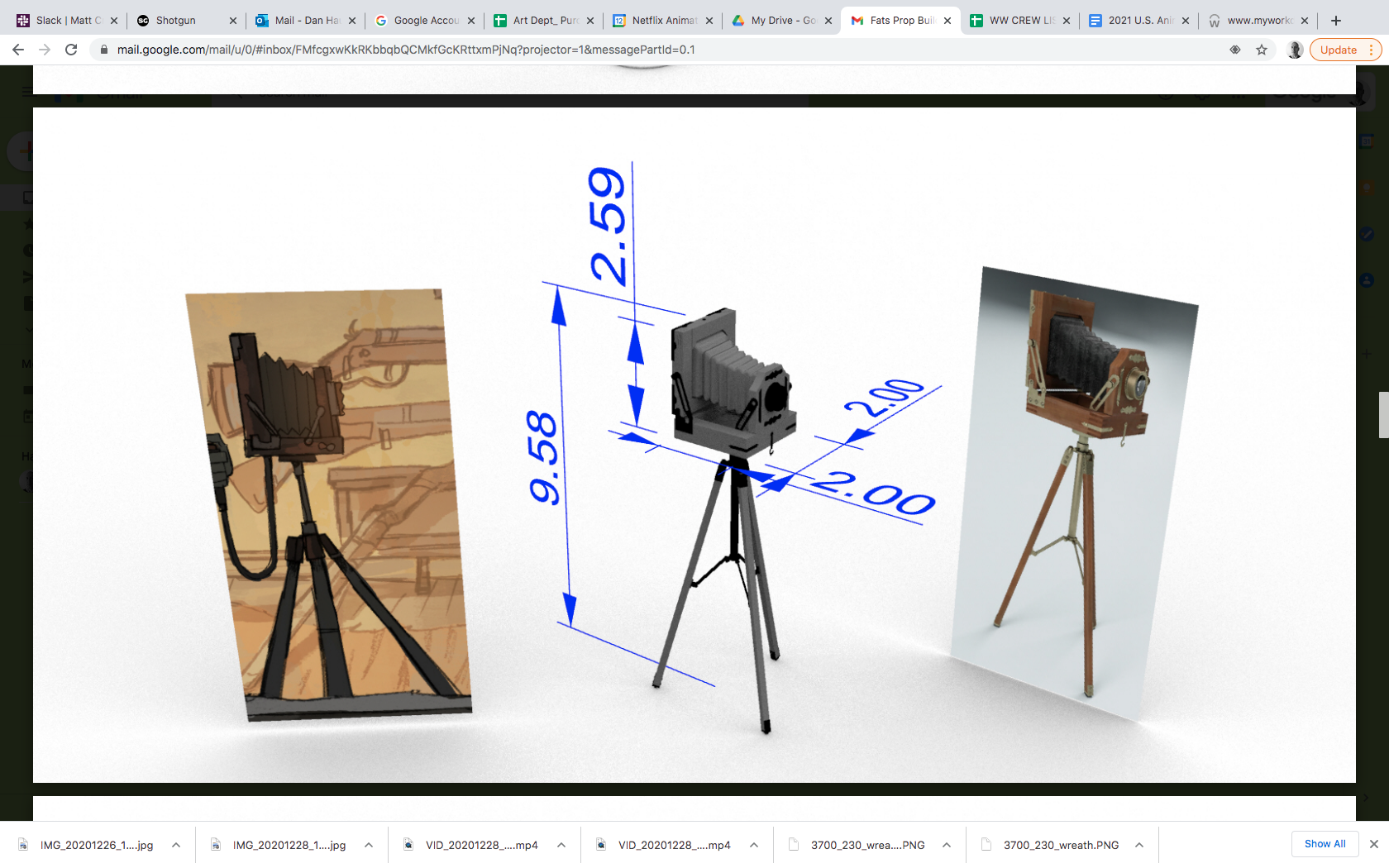The image size is (1389, 868).
Task: Click the gray 3D camera tripod model
Action: (728, 521)
